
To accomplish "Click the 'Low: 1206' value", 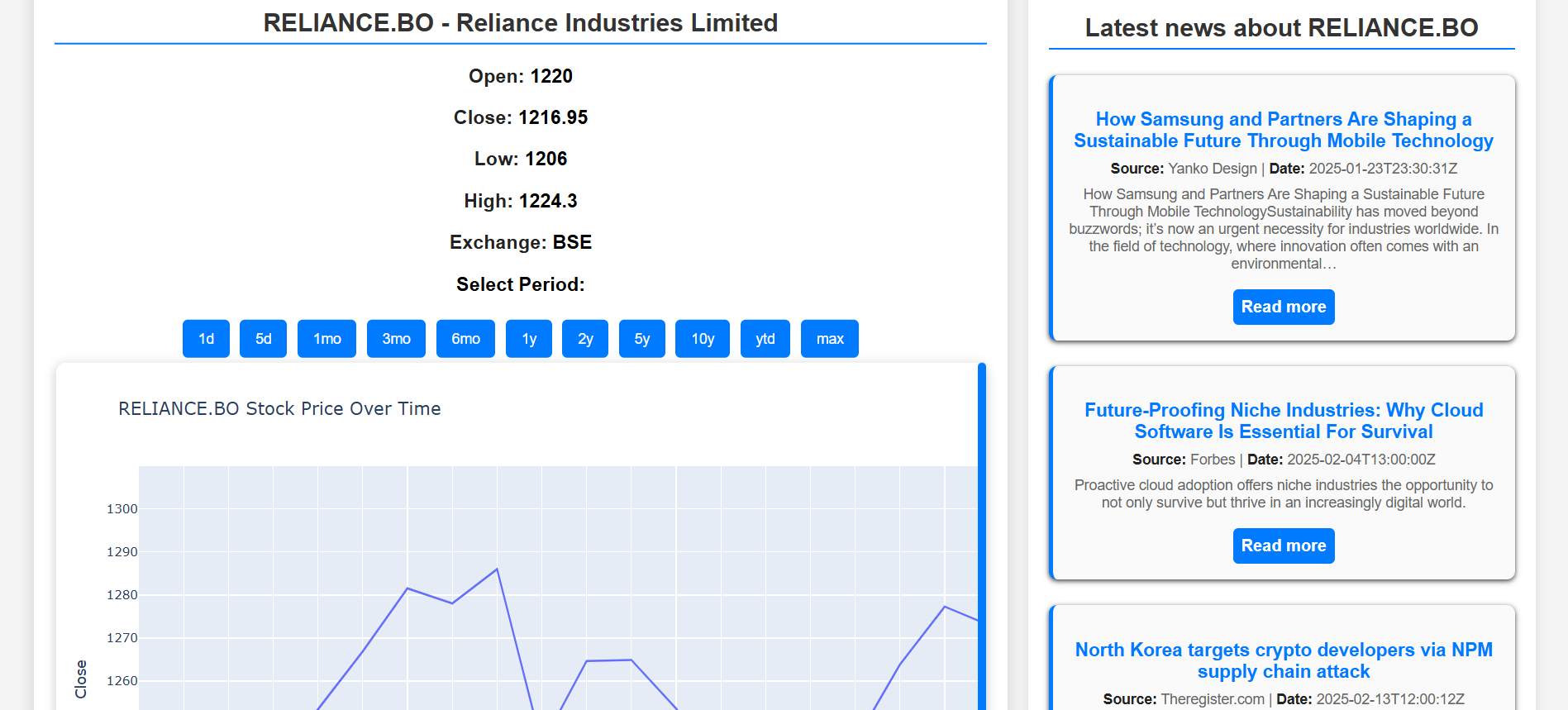I will 521,159.
